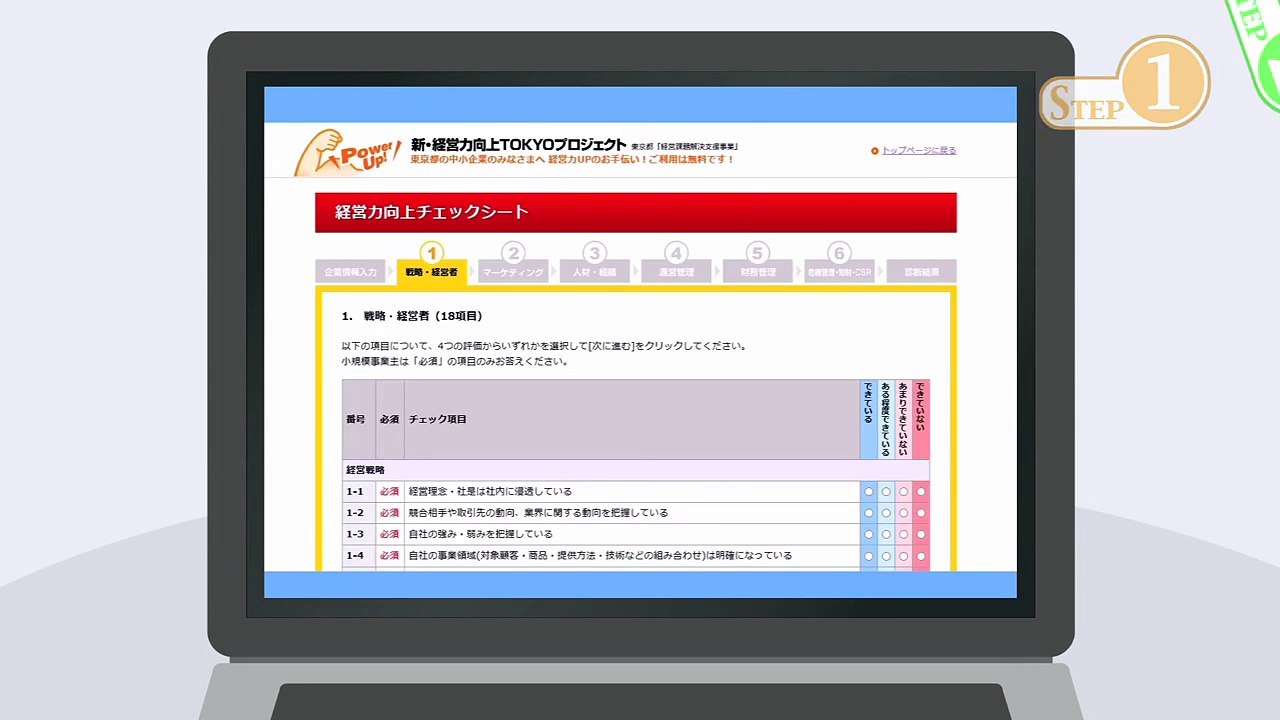Click the 新・経営力向上TOKYOプロジェクト site title
Viewport: 1280px width, 720px height.
tap(519, 145)
